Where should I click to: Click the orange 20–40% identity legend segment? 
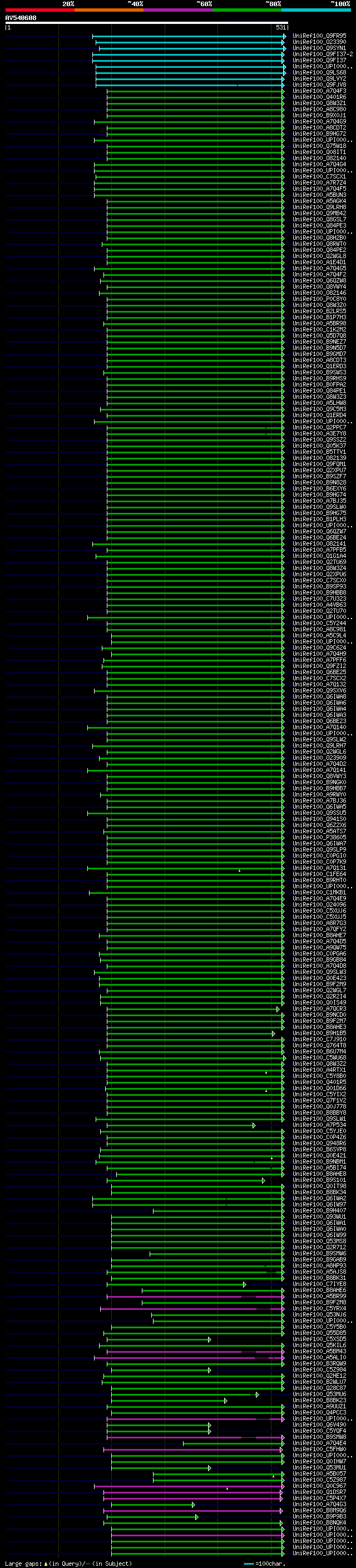pyautogui.click(x=109, y=10)
